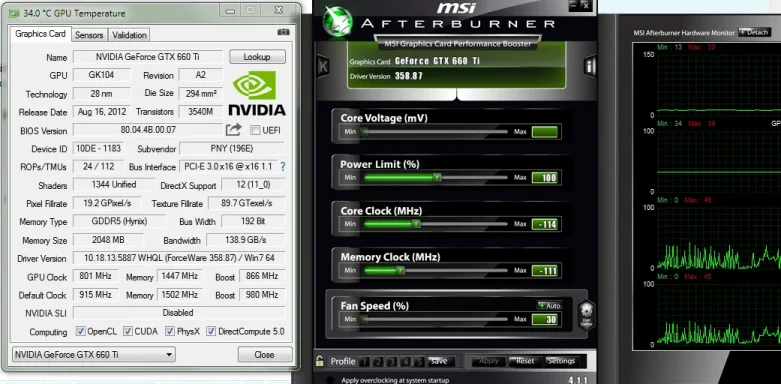Click the Fan Speed slider

pos(435,319)
